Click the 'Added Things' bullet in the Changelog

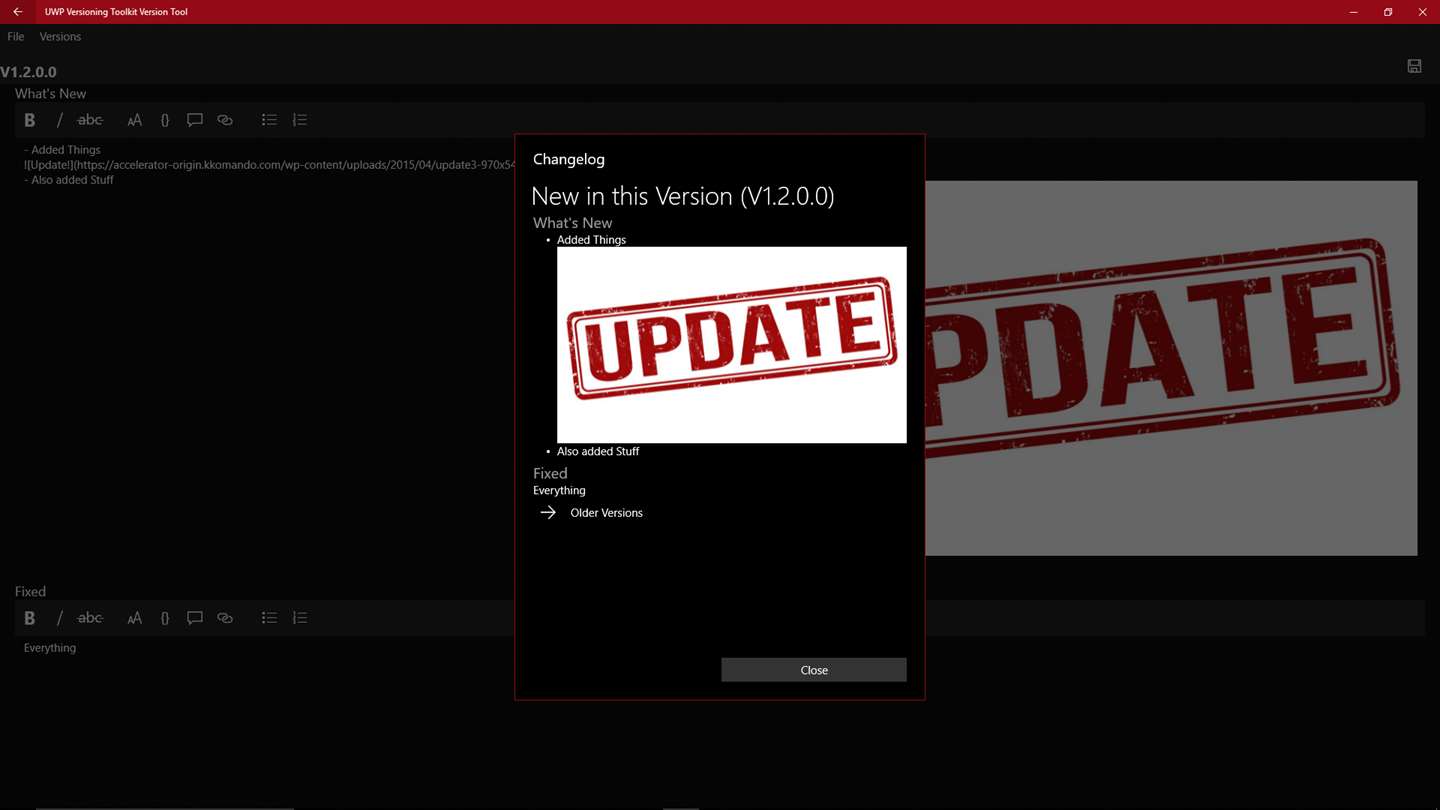(591, 240)
